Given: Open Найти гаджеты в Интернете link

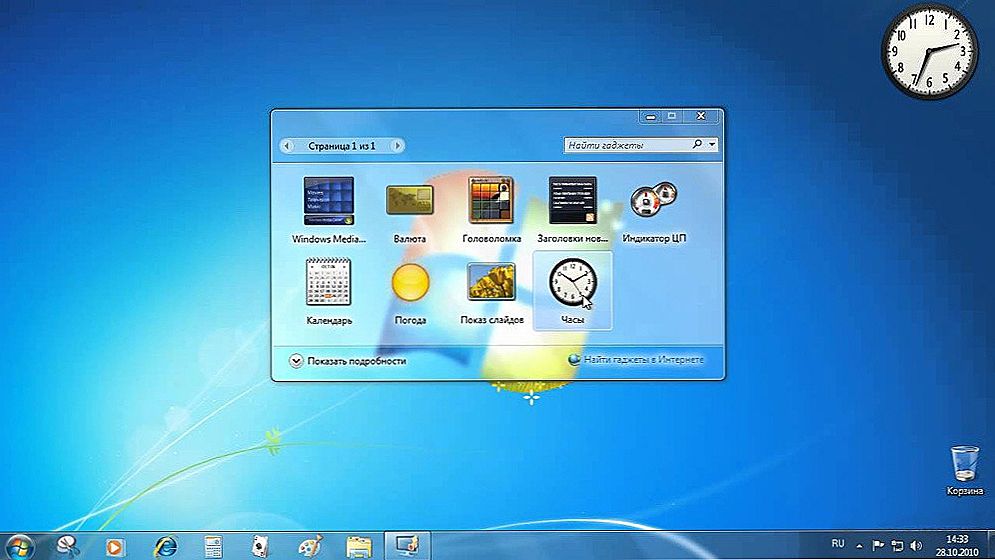Looking at the screenshot, I should 636,359.
